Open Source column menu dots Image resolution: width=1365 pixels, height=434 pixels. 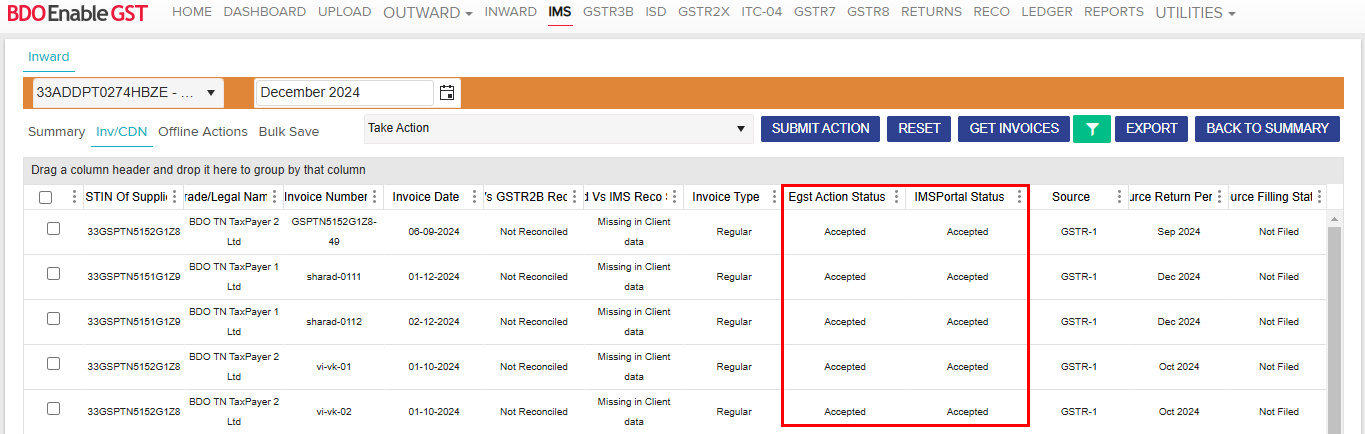point(1119,197)
